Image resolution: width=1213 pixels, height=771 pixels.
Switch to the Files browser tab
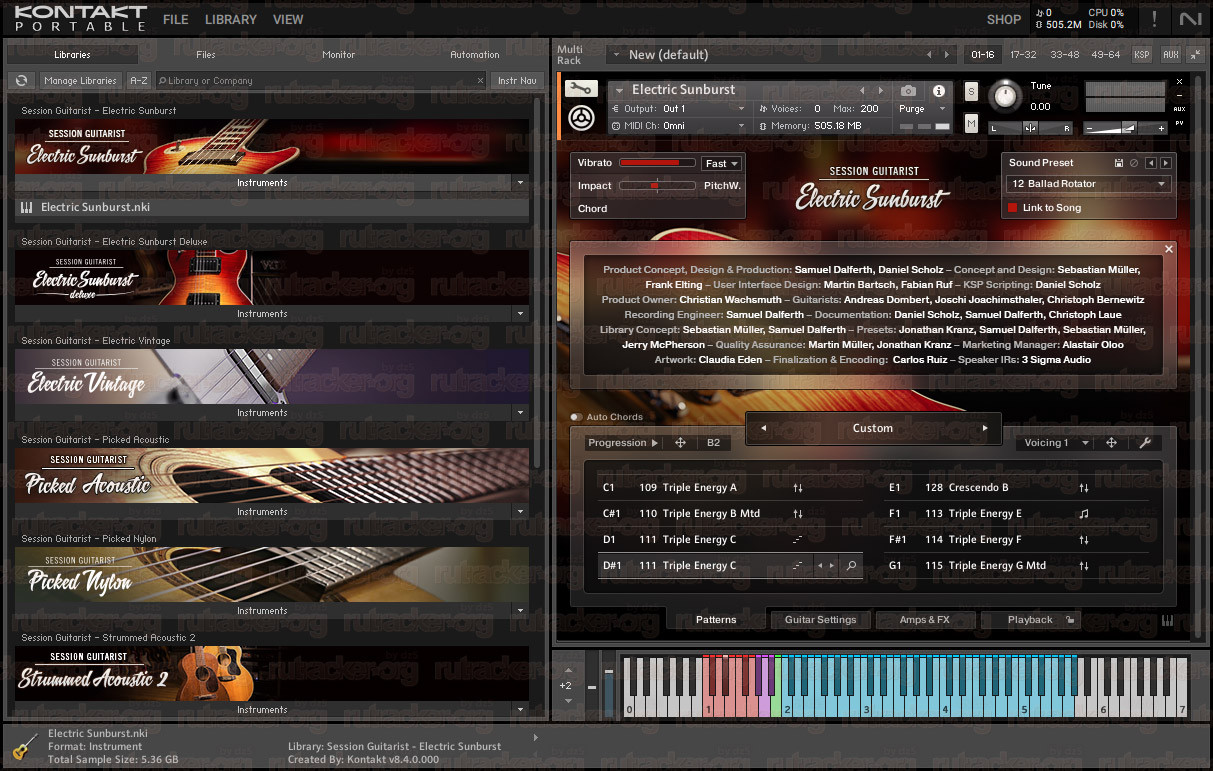click(206, 55)
